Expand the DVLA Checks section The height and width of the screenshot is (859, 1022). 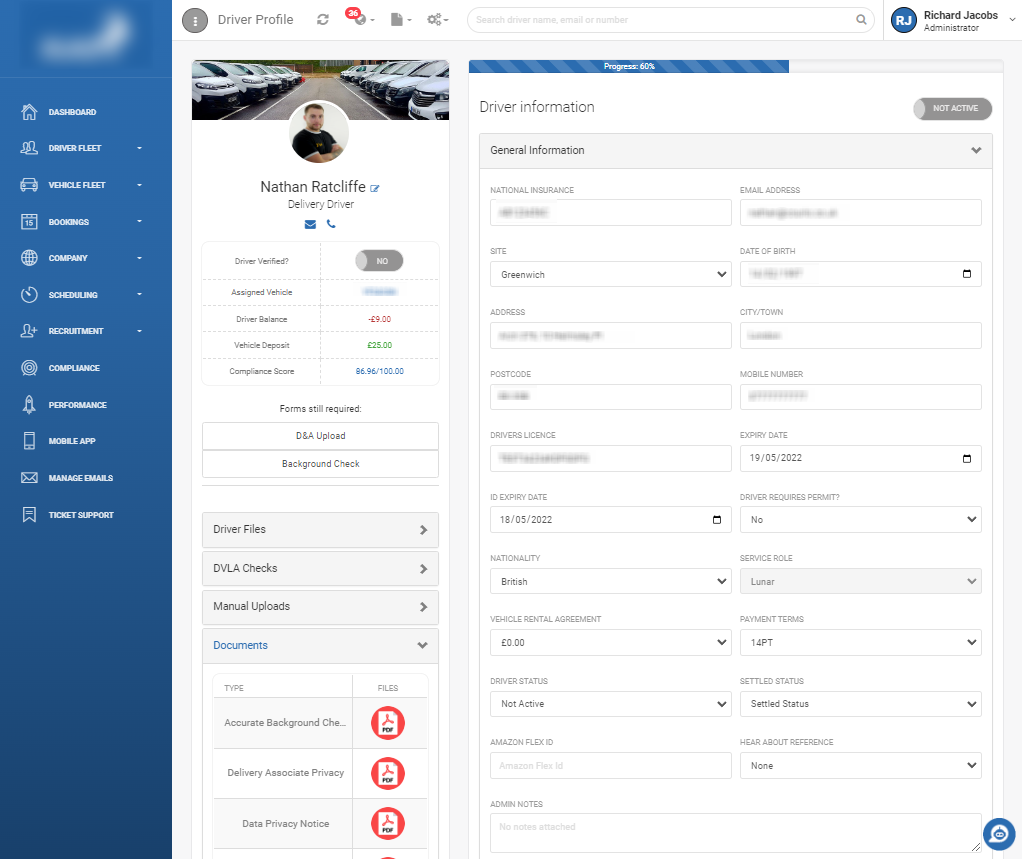(x=320, y=568)
